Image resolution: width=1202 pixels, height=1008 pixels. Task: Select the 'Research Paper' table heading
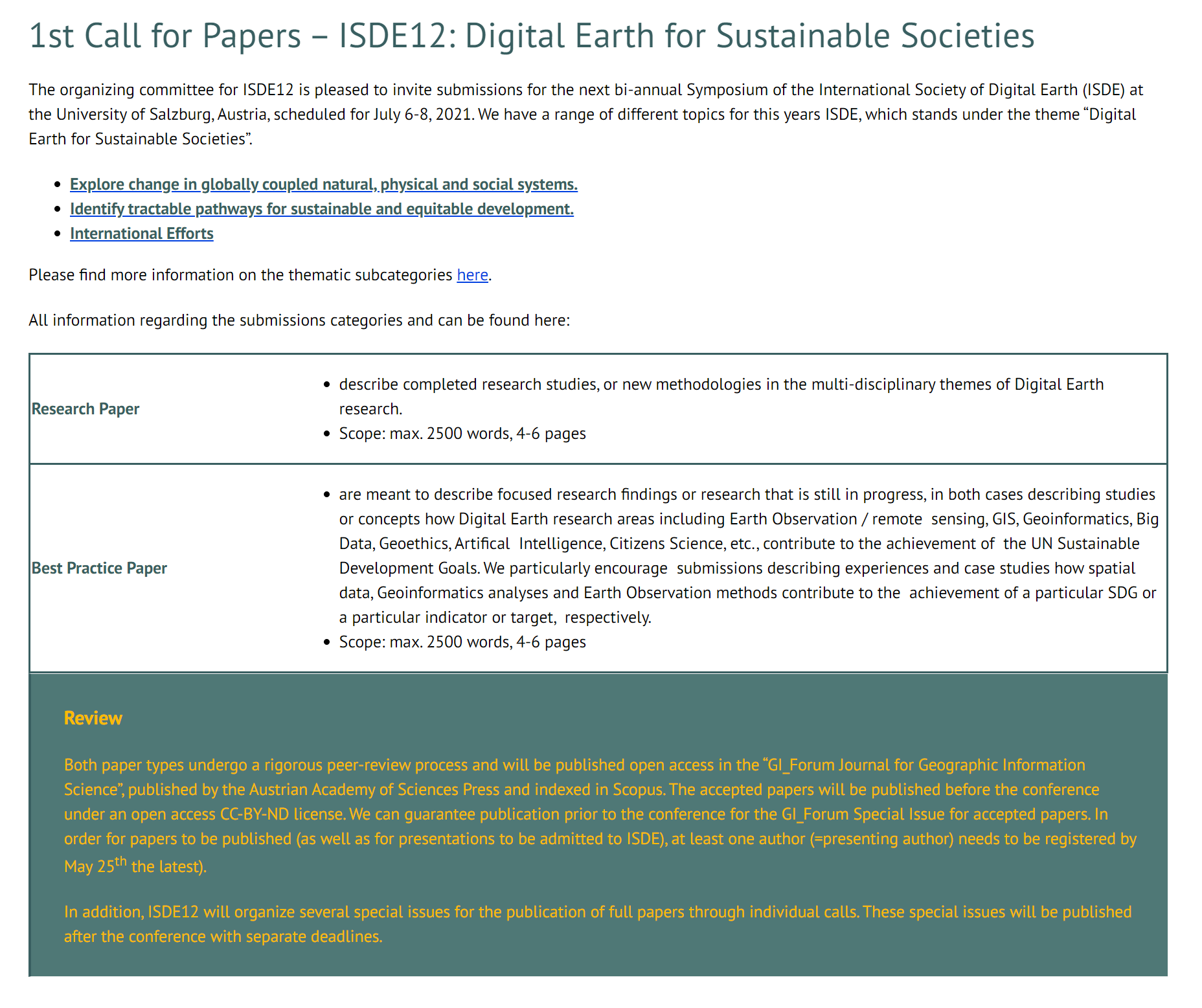click(85, 409)
